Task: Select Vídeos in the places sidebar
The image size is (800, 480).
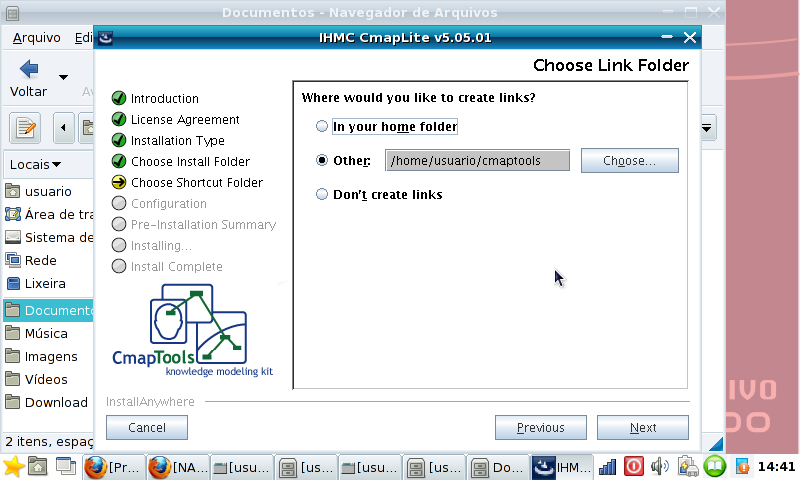Action: pos(48,379)
